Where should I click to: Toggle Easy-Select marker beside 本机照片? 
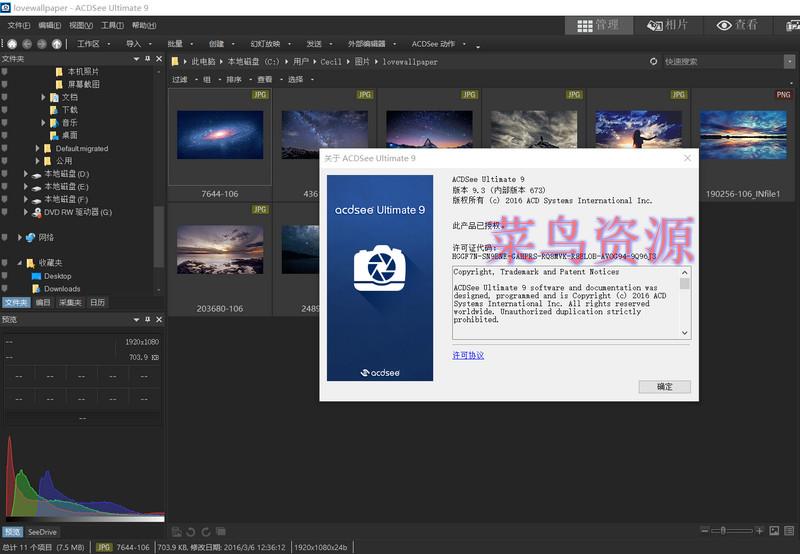[5, 71]
